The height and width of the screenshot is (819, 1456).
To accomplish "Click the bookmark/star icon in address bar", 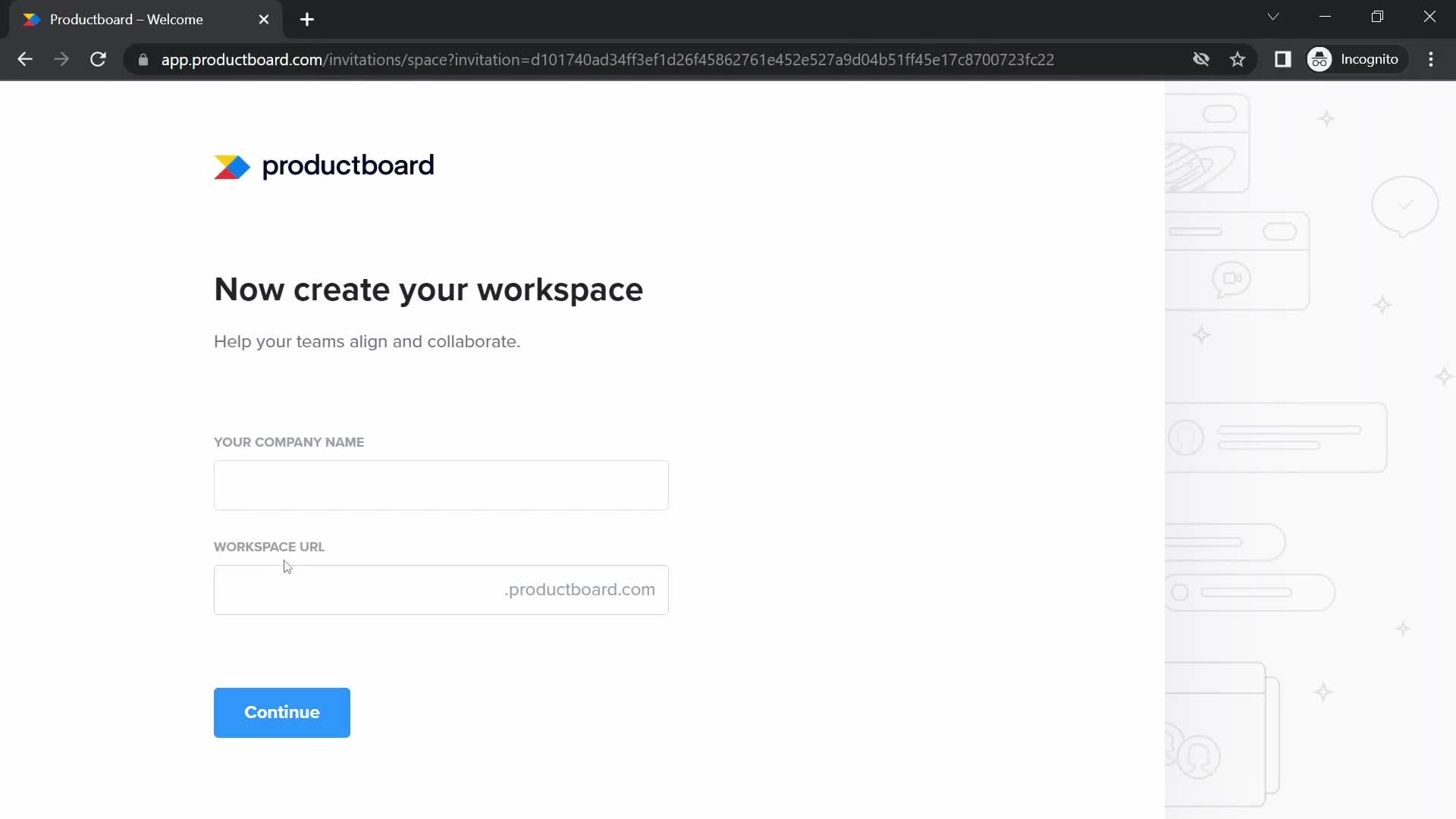I will 1240,60.
